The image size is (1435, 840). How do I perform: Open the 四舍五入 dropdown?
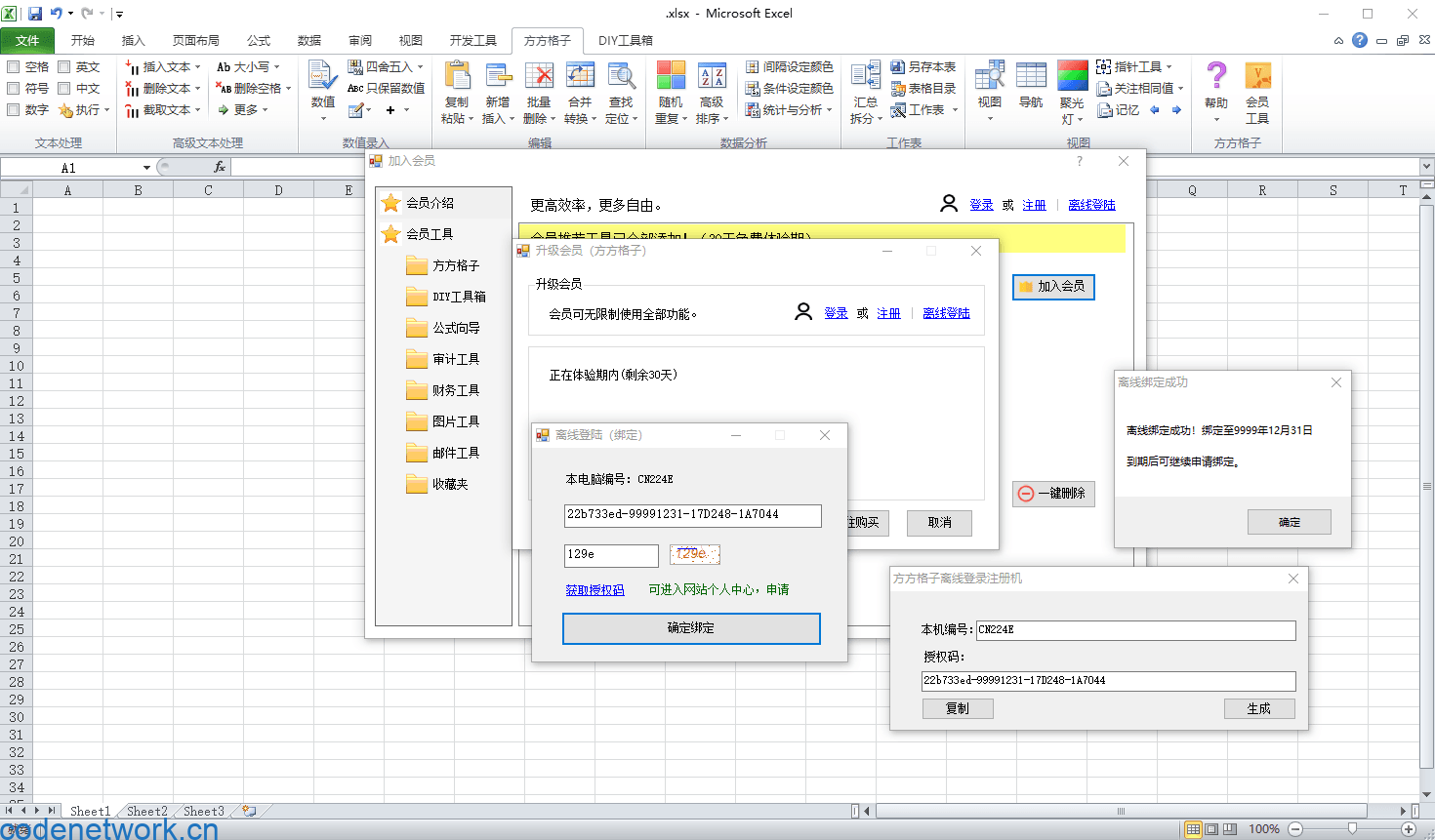tap(386, 67)
